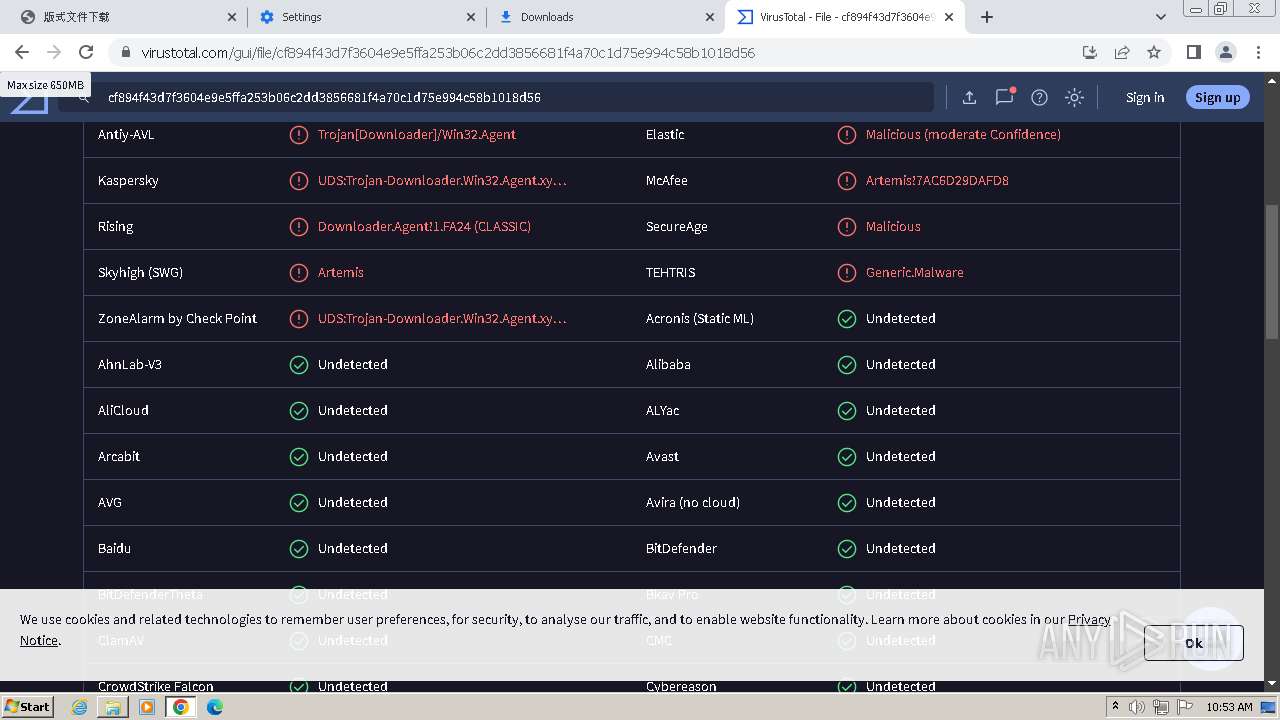The height and width of the screenshot is (720, 1280).
Task: Click the page vertical scrollbar thumb
Action: (x=1272, y=272)
